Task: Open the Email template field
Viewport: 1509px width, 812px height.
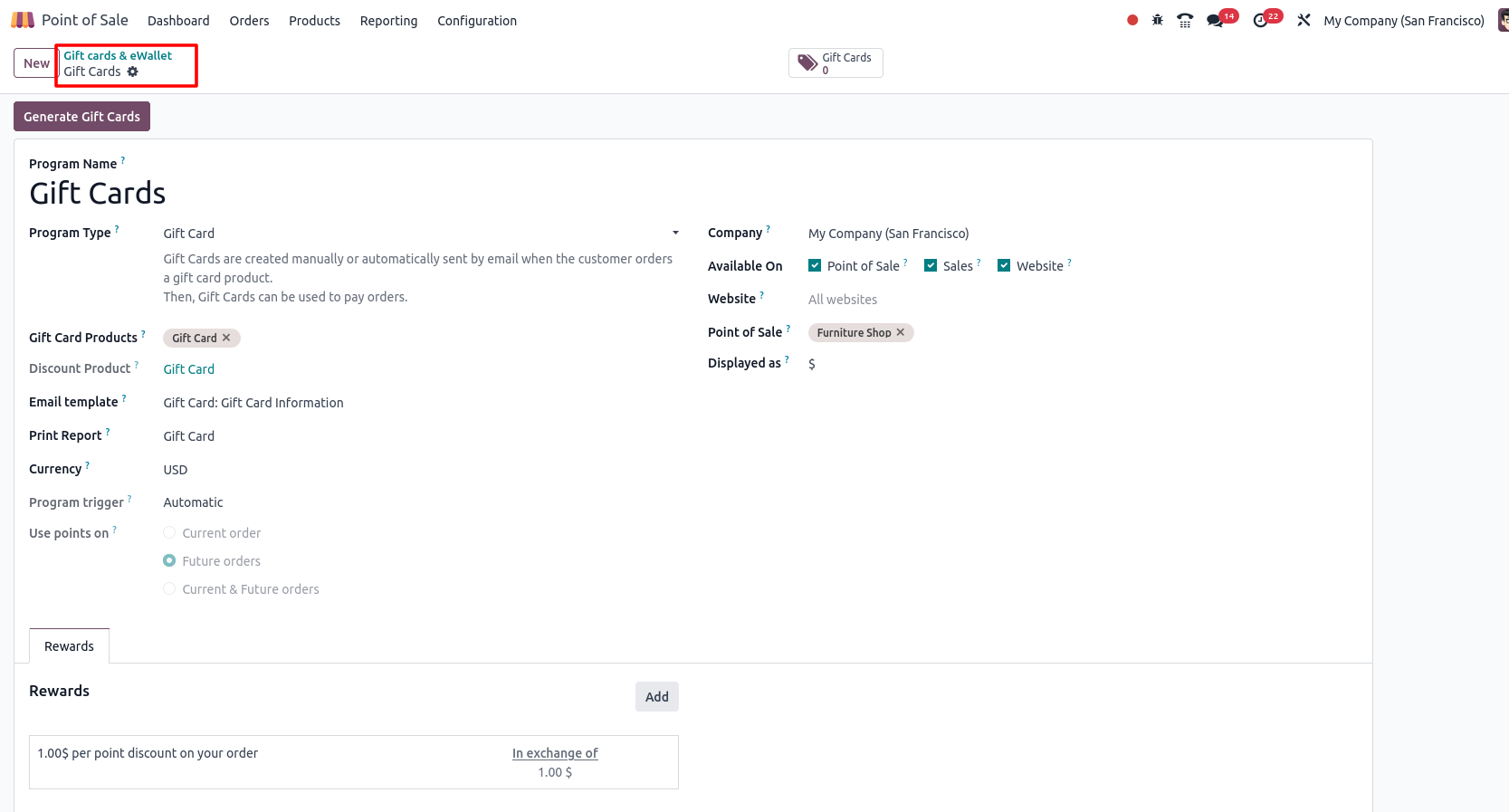Action: click(421, 403)
